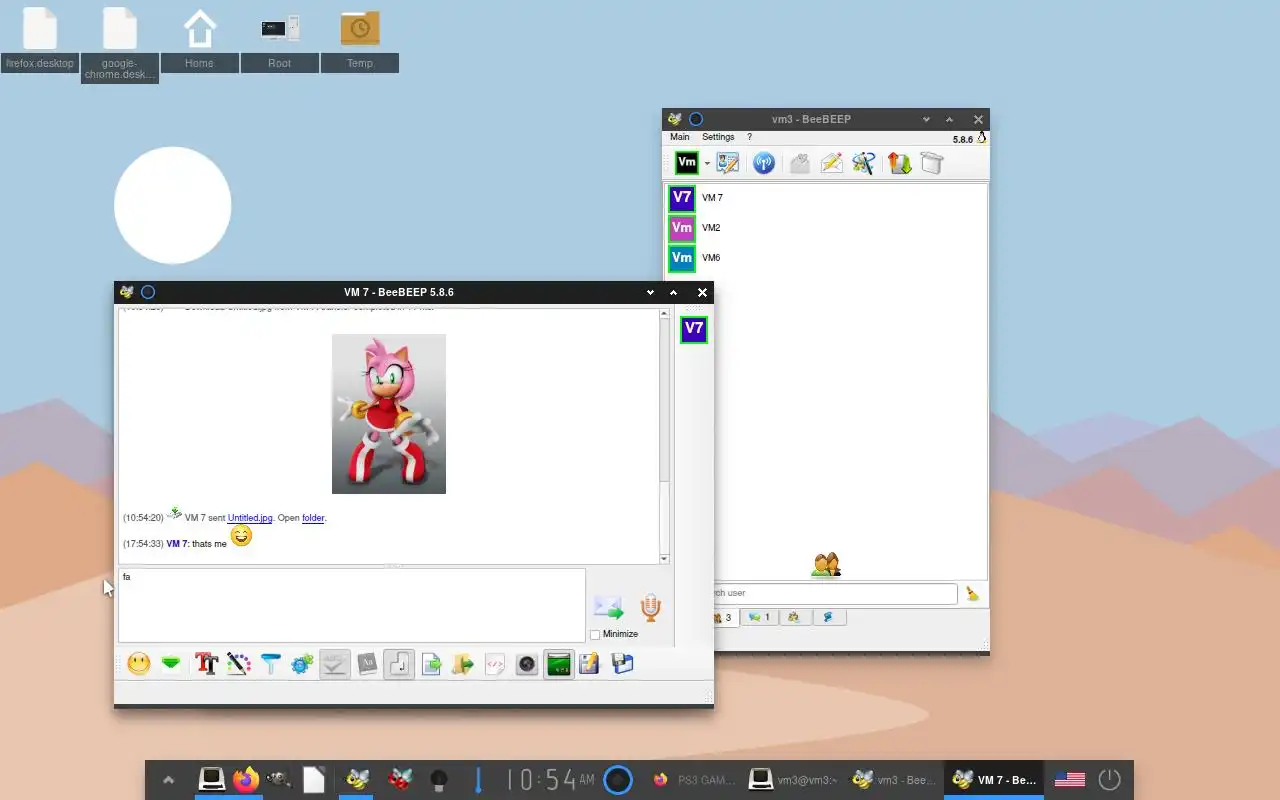Select user VM 7 in user list

827,198
